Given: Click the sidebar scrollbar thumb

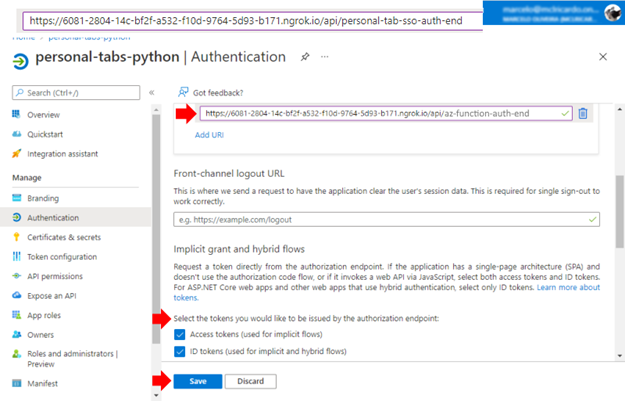Looking at the screenshot, I should pyautogui.click(x=156, y=229).
